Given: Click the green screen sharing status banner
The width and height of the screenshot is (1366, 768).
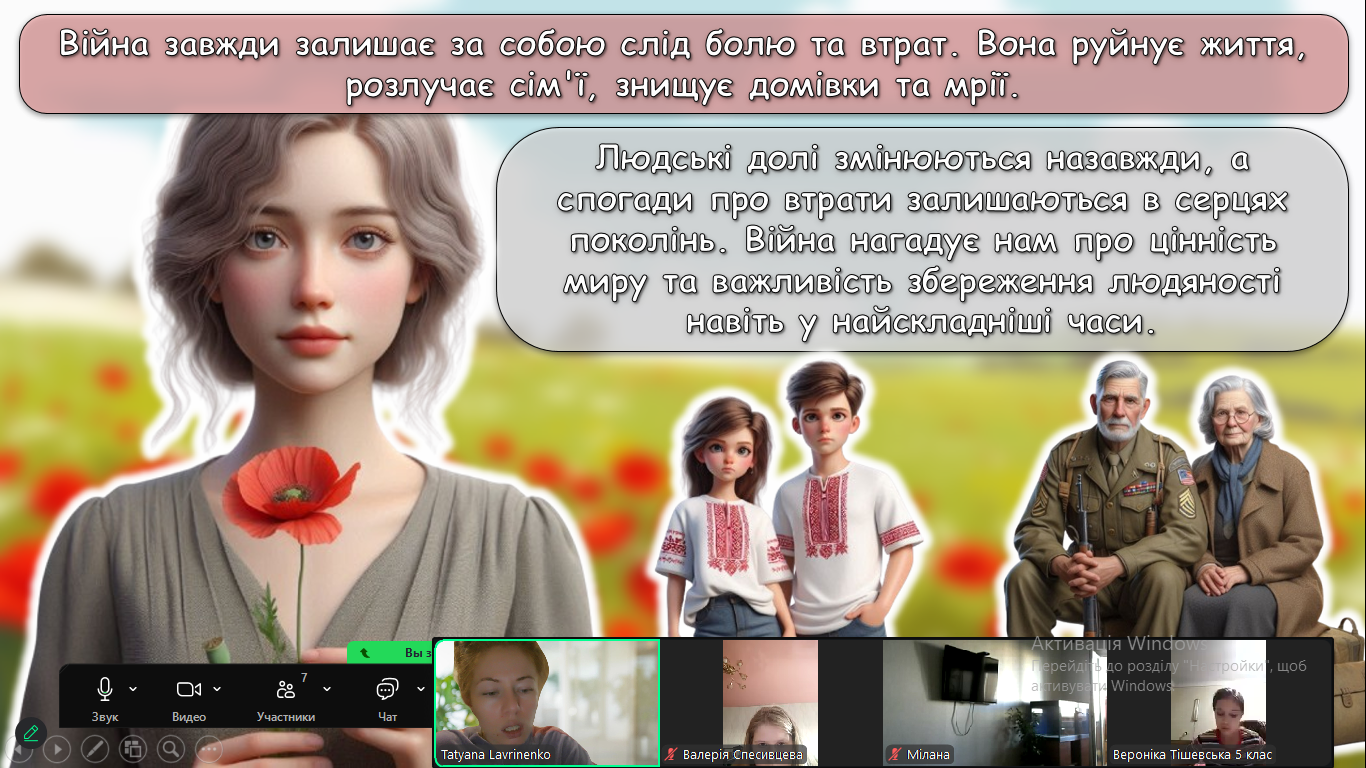Looking at the screenshot, I should [390, 652].
